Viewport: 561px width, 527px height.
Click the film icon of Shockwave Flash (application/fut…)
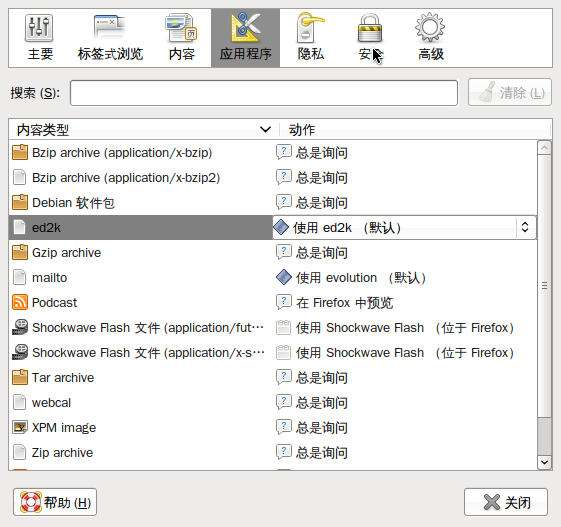(x=20, y=327)
